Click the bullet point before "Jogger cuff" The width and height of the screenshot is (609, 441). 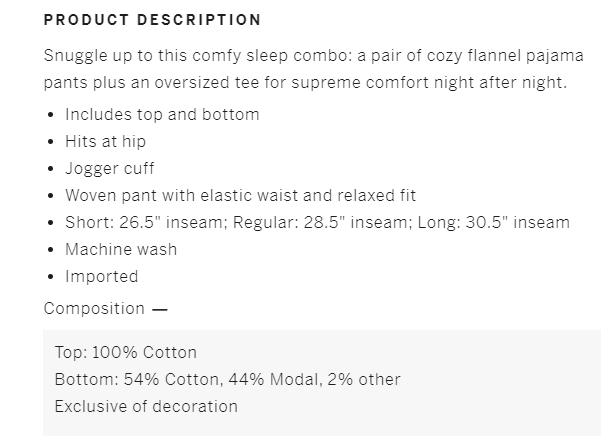pos(51,168)
